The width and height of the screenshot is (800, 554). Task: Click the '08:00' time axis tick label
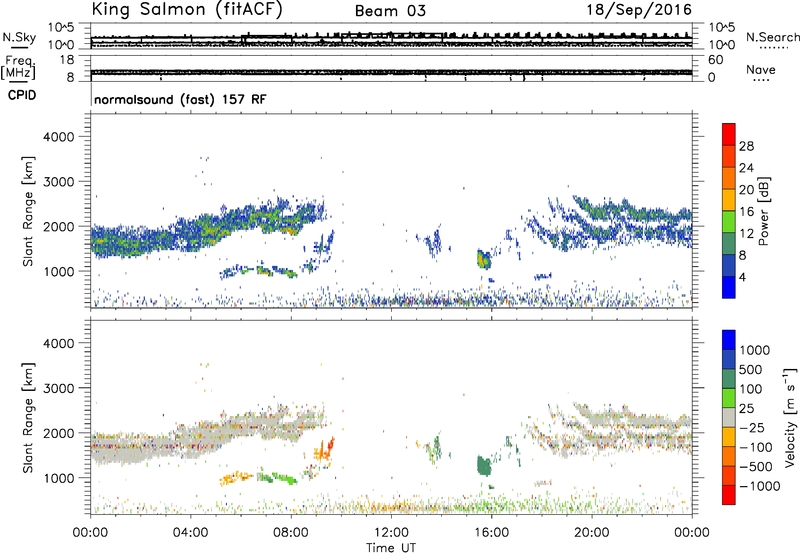pos(291,533)
